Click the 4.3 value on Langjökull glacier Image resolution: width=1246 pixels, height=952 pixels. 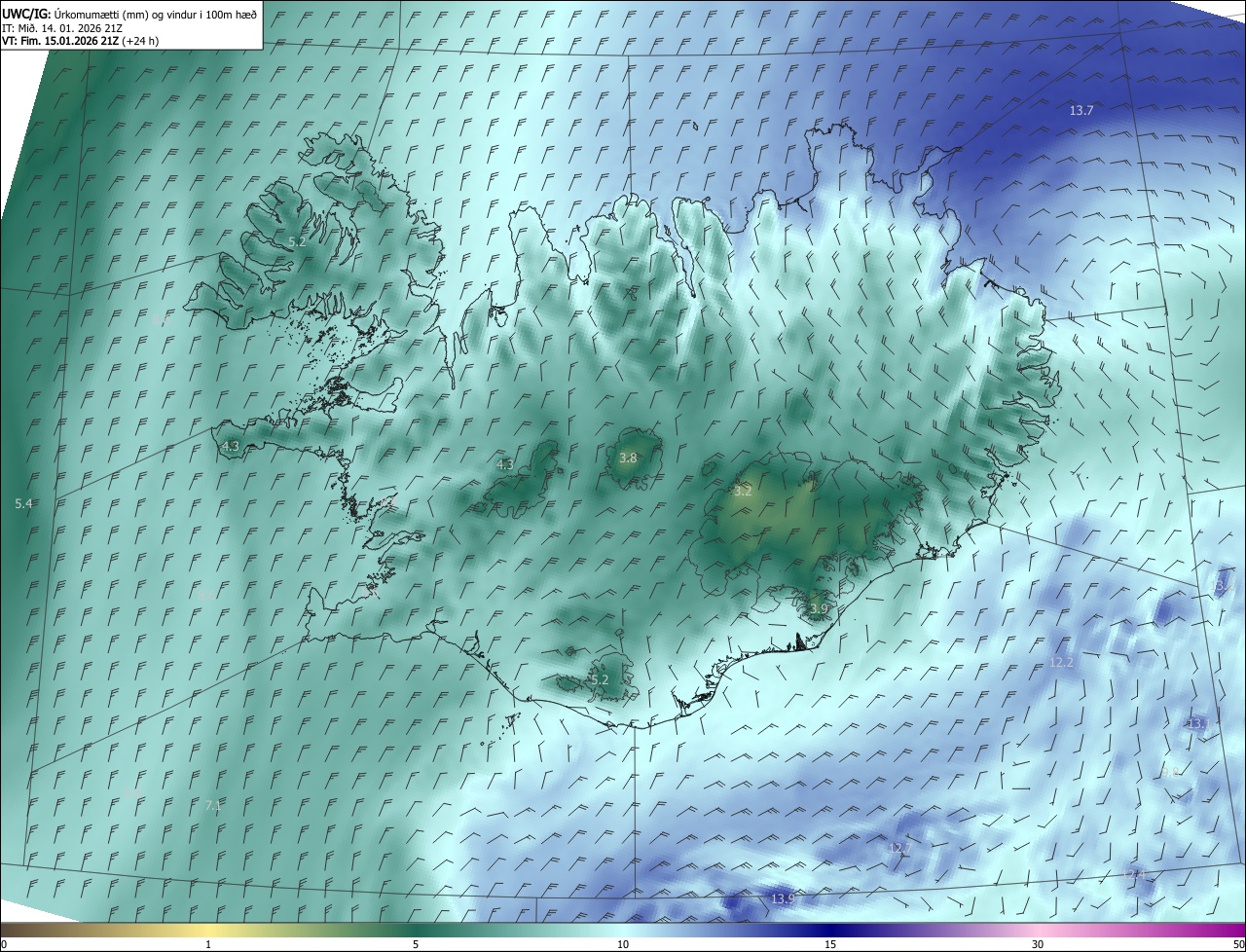coord(504,465)
